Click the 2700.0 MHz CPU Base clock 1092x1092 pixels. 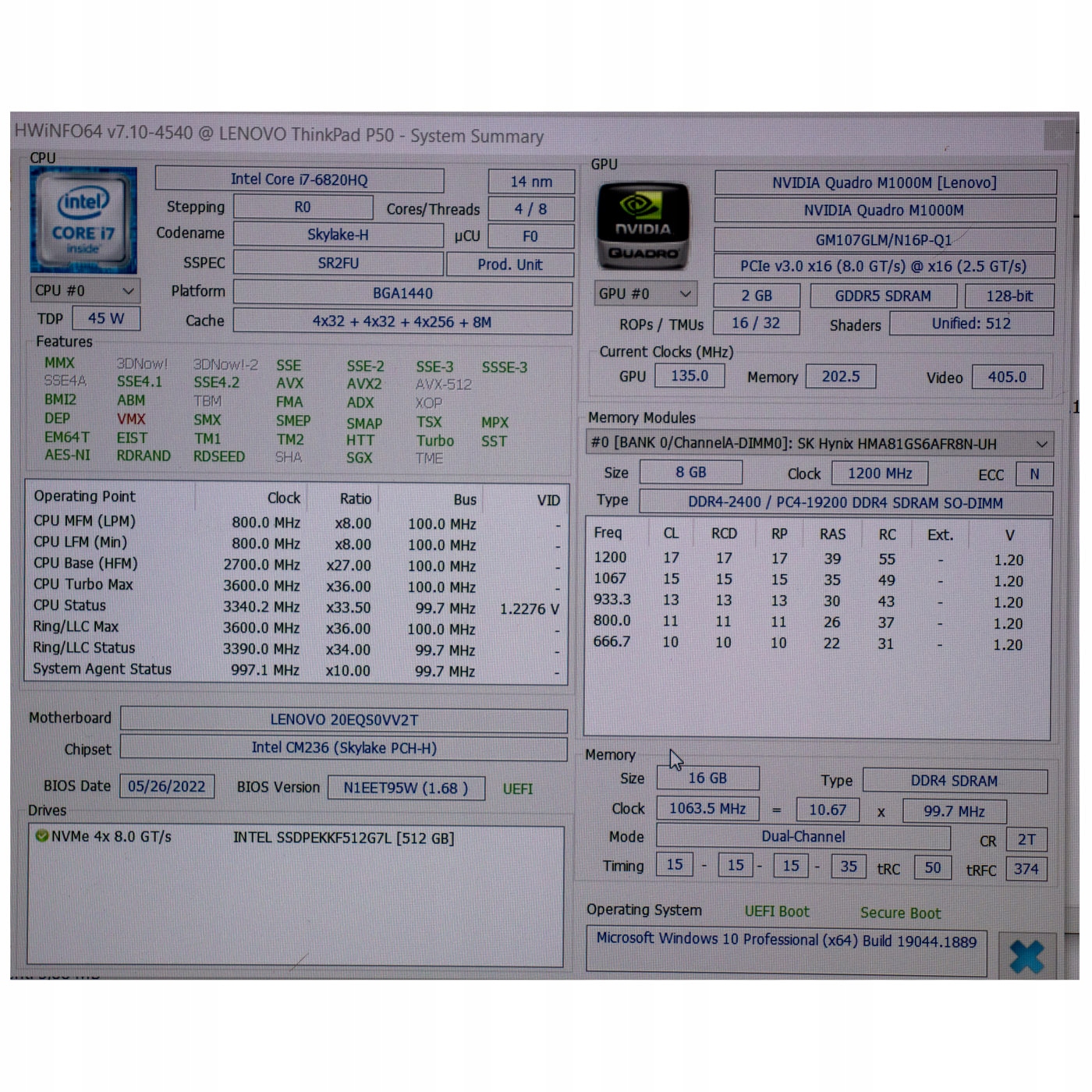[x=261, y=565]
